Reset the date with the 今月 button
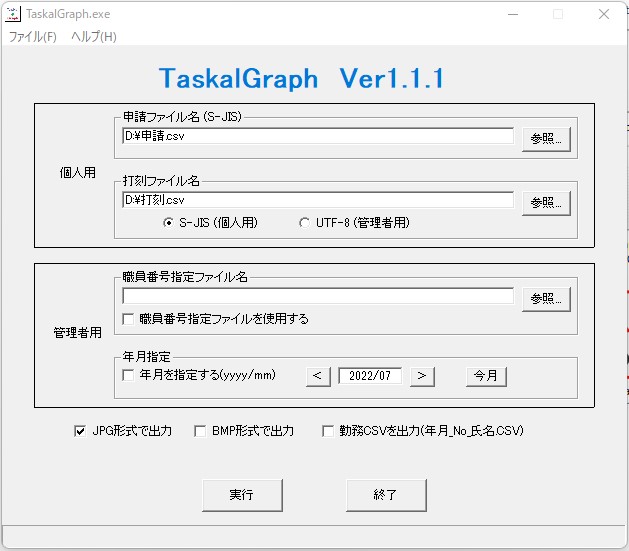Viewport: 629px width, 551px height. click(486, 376)
